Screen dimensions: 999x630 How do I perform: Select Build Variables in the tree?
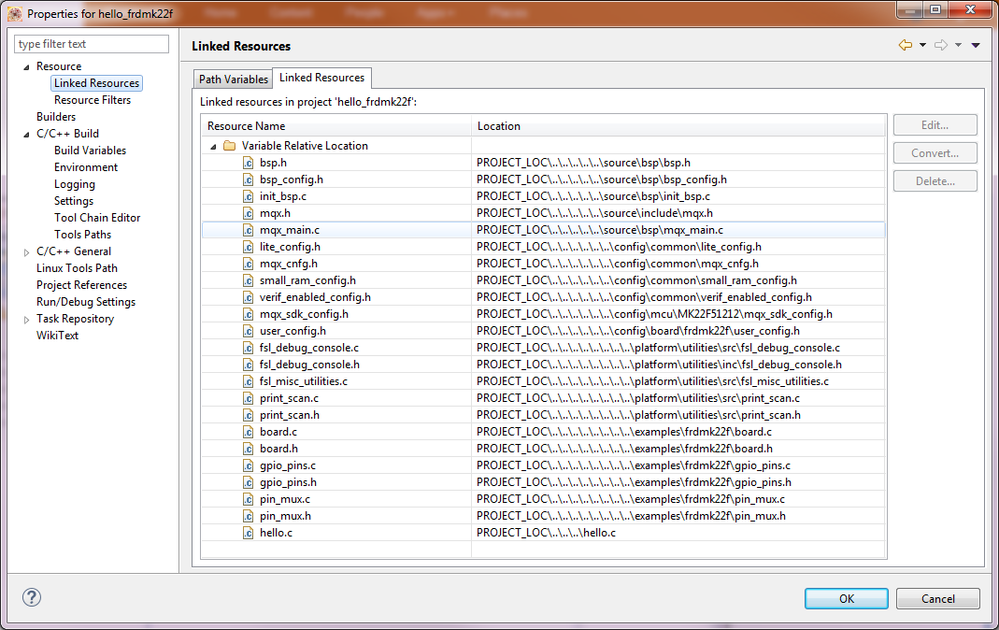[x=90, y=150]
